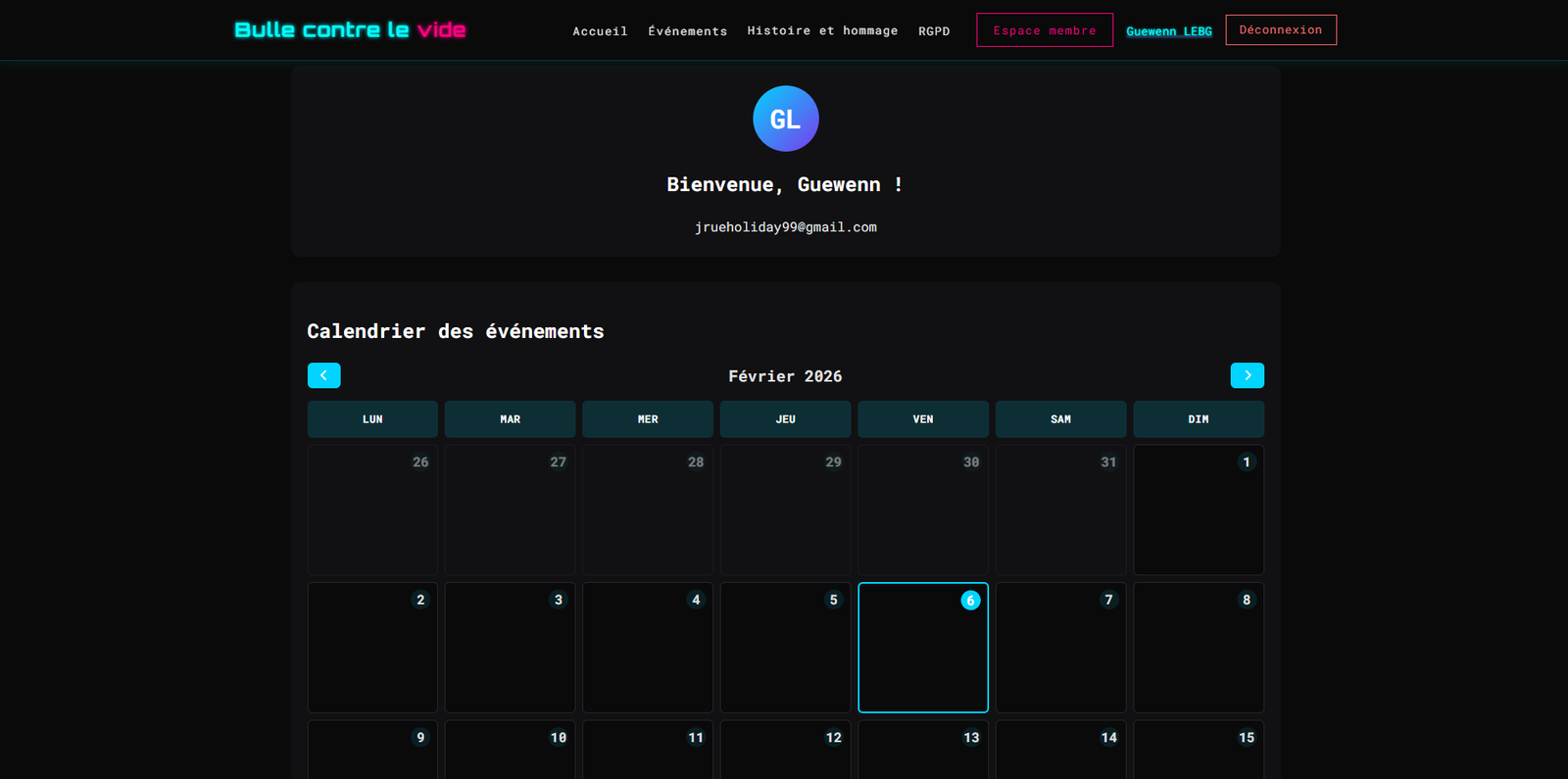Click the email address jrueholiday99@gmail.com
Screen dimensions: 1568x779
tap(785, 227)
